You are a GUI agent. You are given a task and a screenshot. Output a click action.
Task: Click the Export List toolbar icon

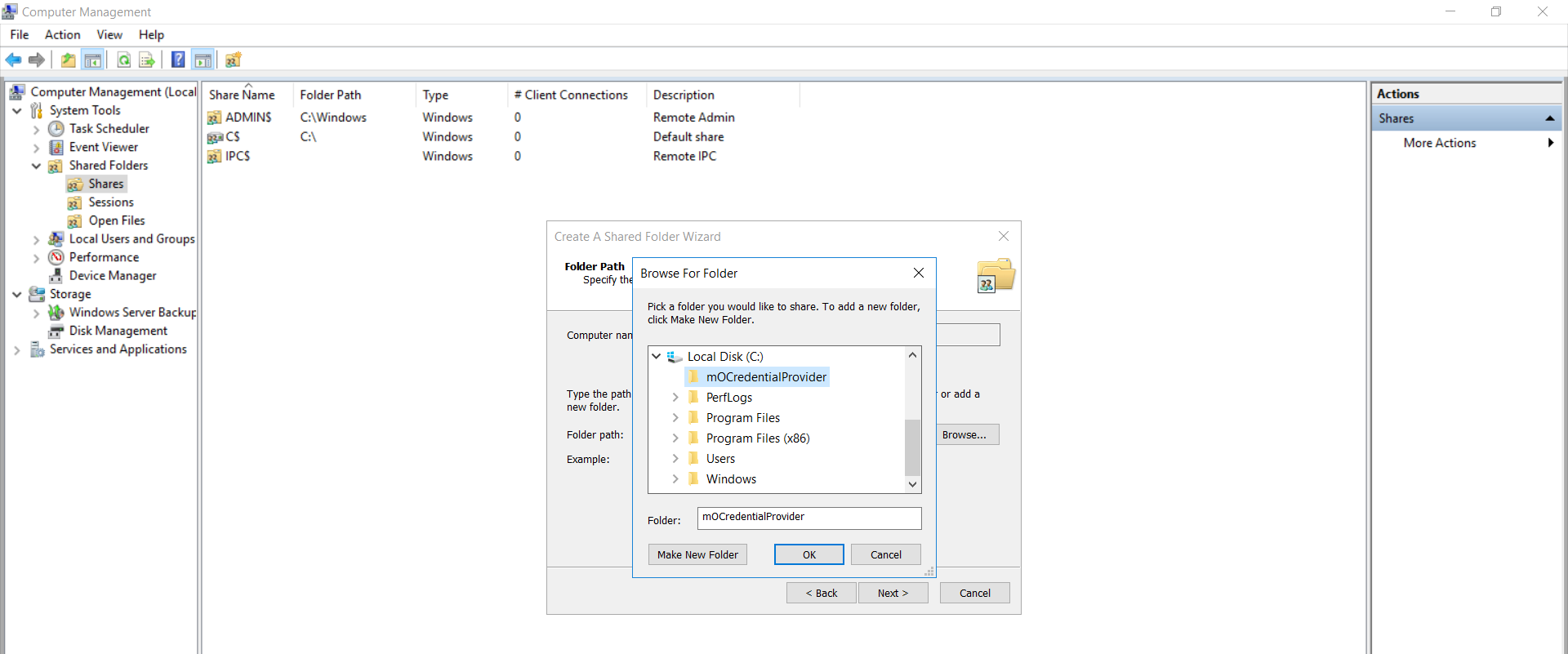(147, 60)
